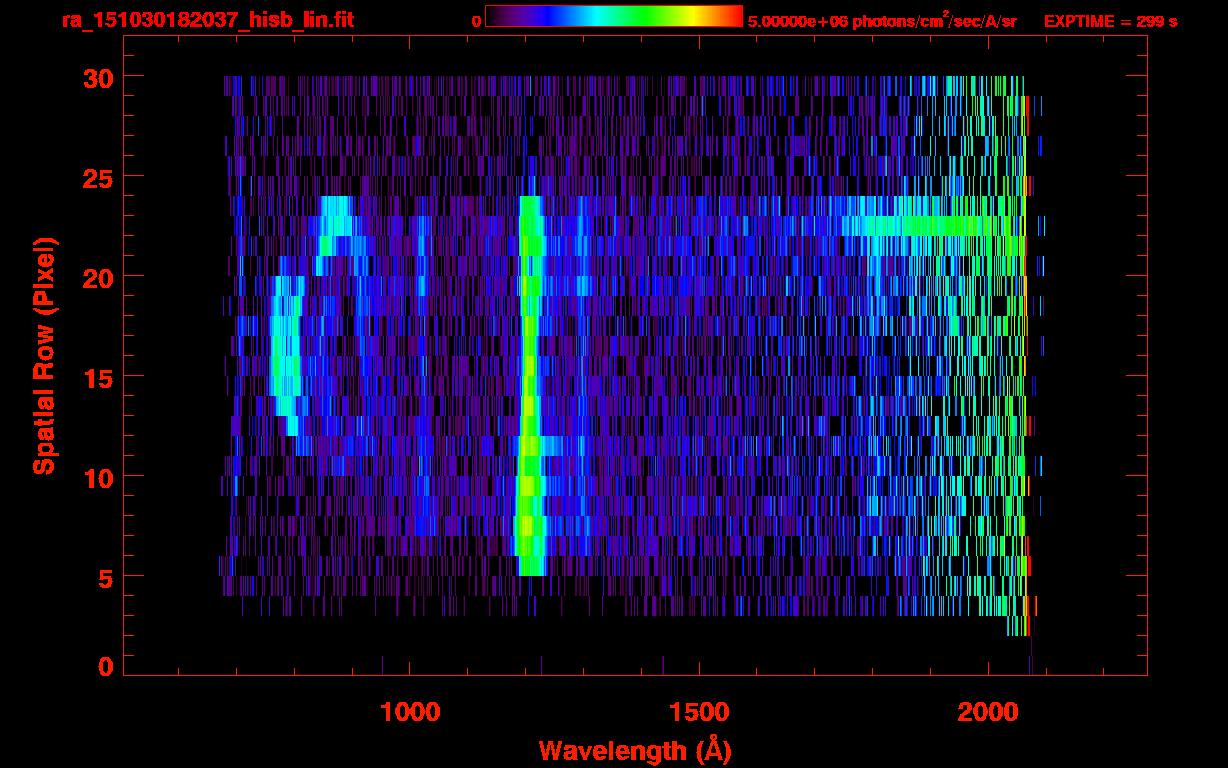
Task: Click the Spatial Row (Pixel) axis title
Action: click(45, 355)
